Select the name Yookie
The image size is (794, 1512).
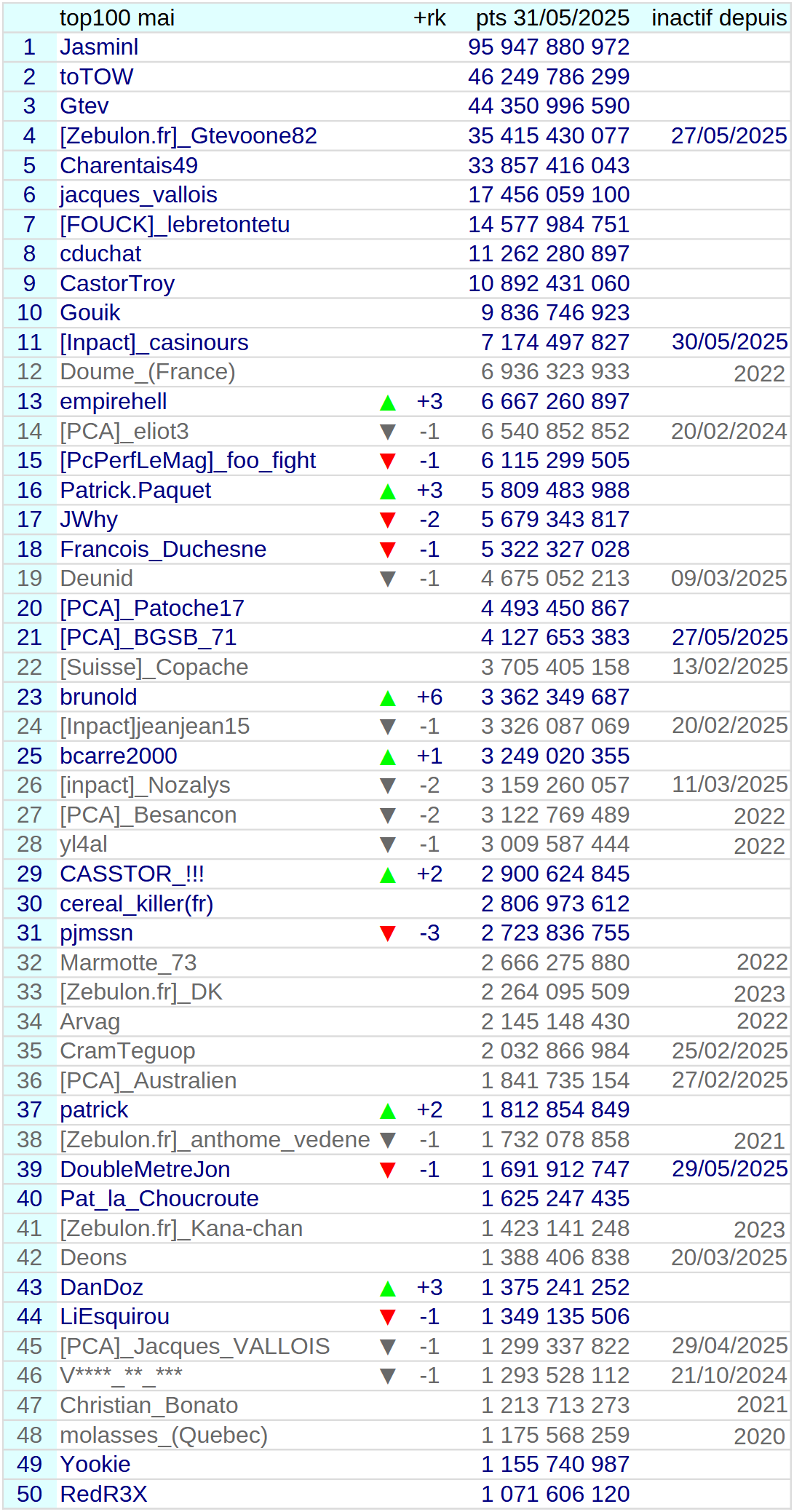(x=95, y=1464)
